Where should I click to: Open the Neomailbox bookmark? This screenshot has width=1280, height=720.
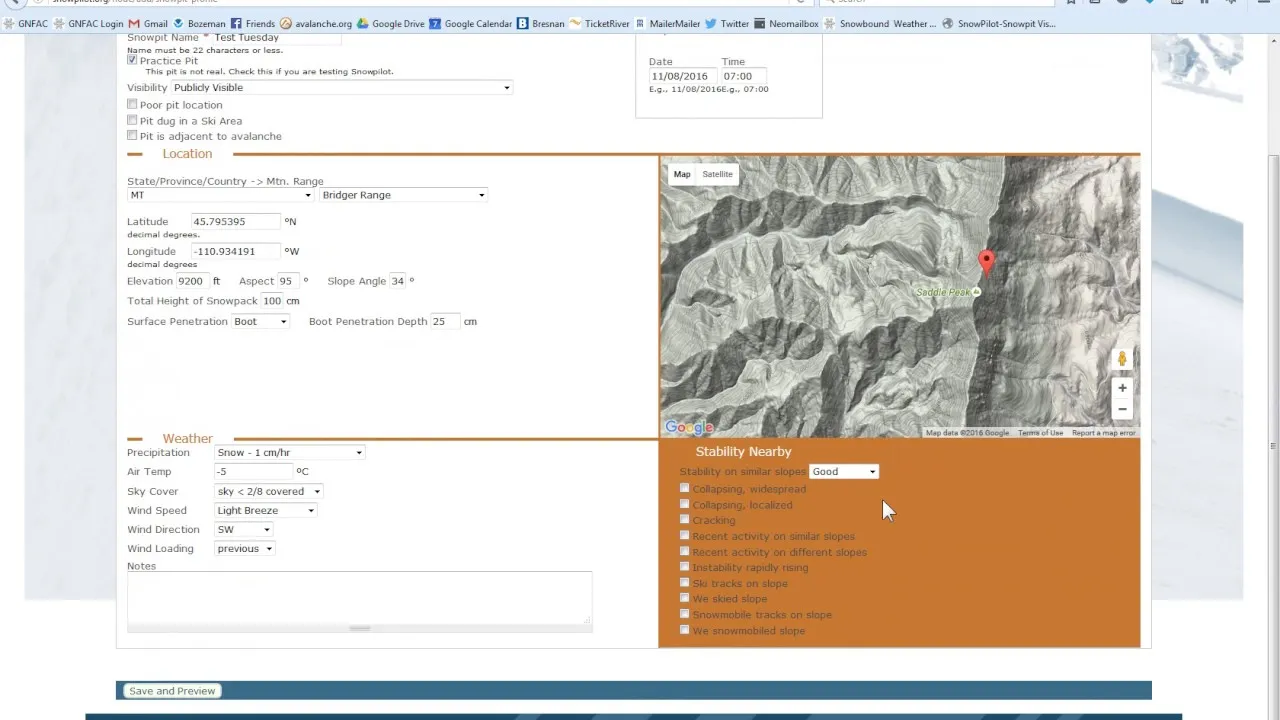click(x=787, y=23)
